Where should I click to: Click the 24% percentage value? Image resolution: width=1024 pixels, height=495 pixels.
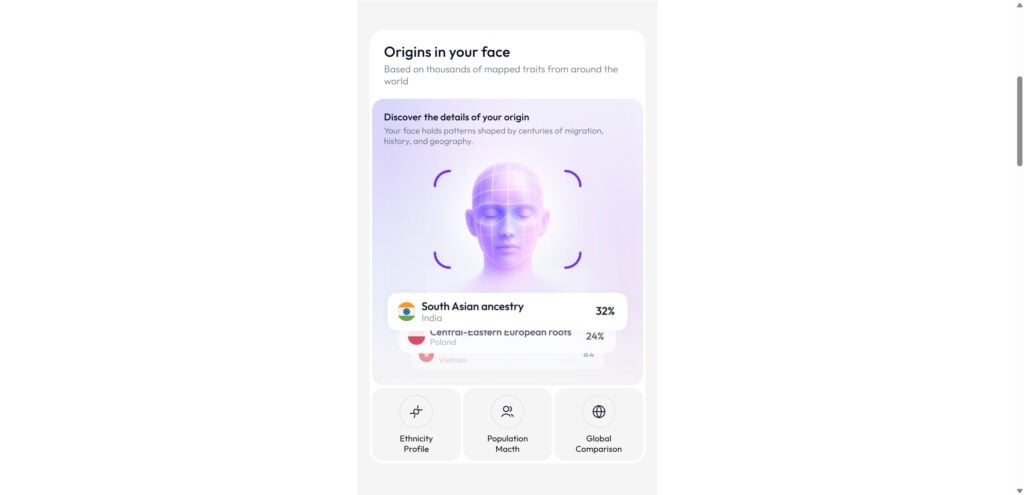click(x=595, y=336)
